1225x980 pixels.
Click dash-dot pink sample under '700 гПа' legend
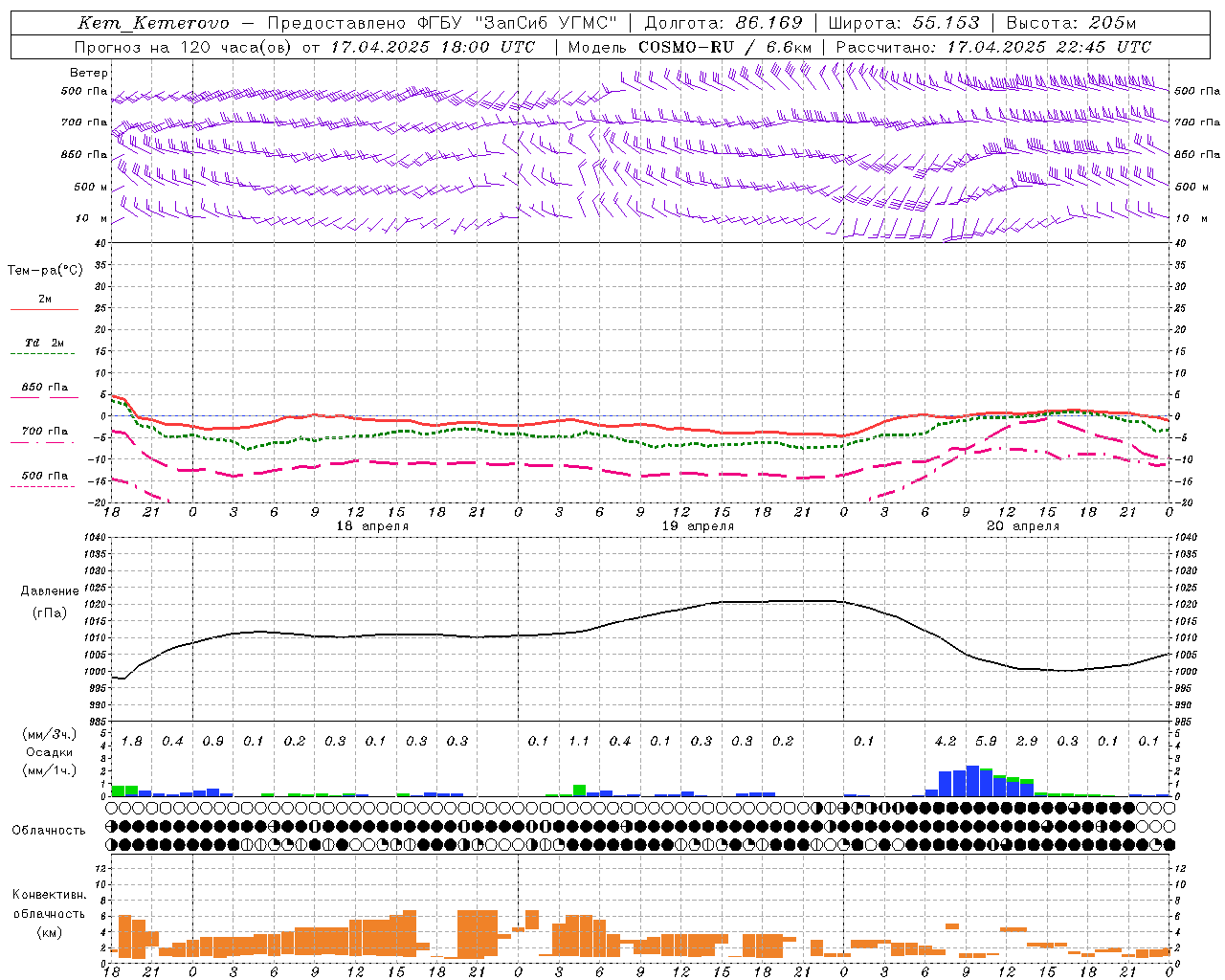pyautogui.click(x=42, y=442)
